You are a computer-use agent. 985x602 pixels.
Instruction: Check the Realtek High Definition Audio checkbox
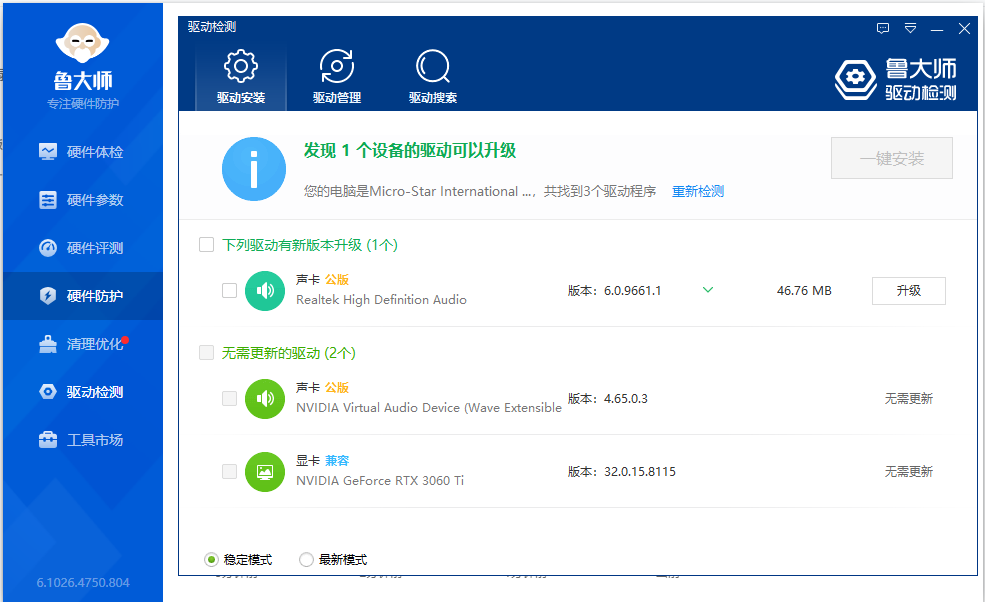click(x=229, y=290)
